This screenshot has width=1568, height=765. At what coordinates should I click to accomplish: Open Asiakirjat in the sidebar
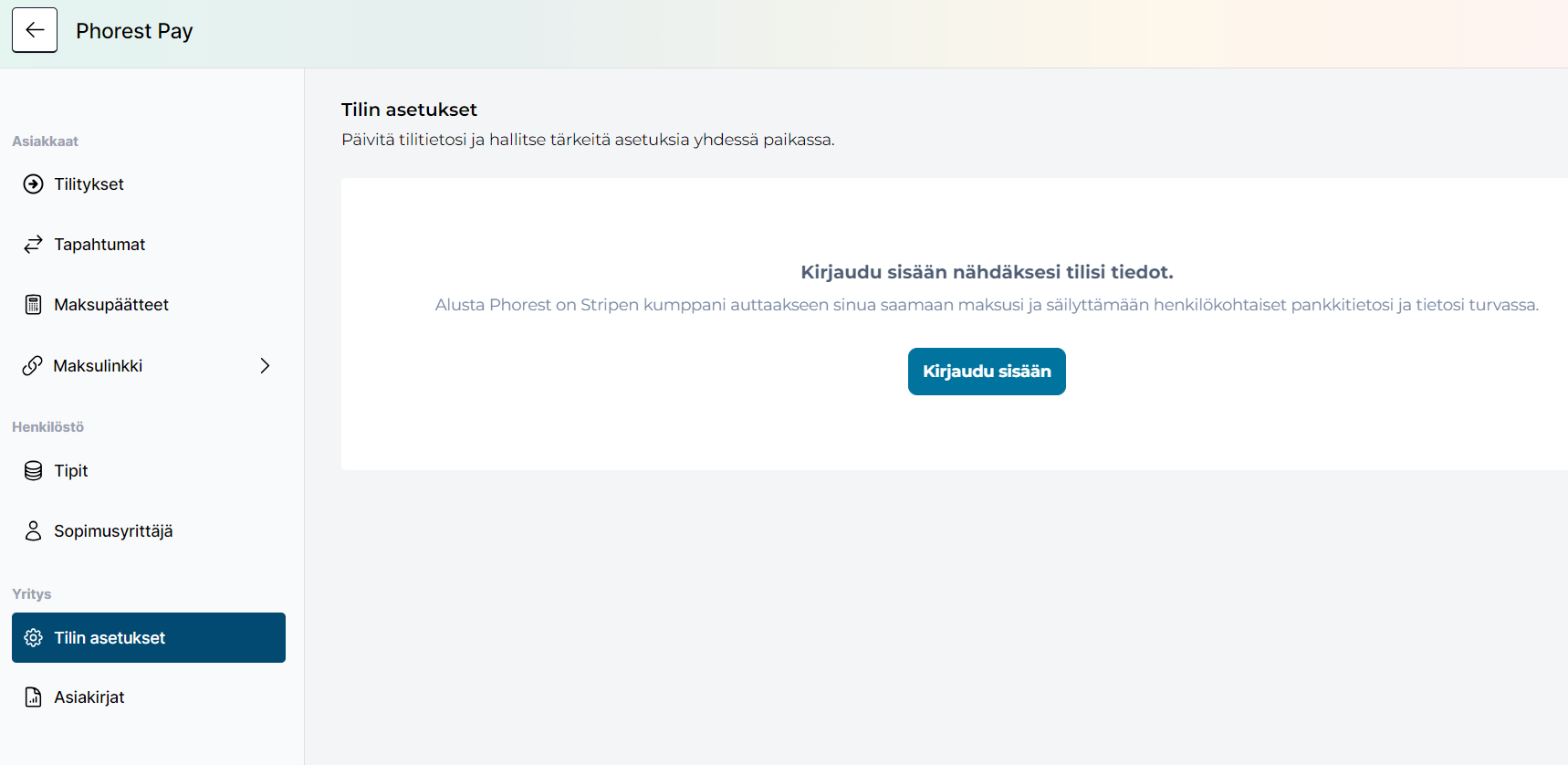(x=149, y=697)
